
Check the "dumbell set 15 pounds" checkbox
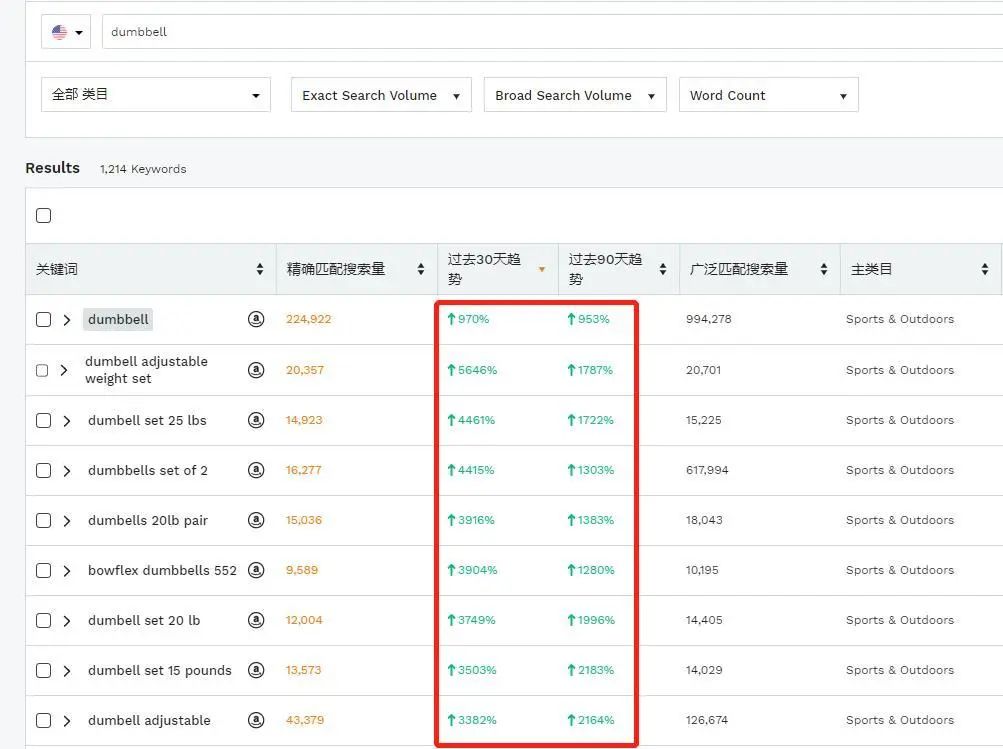click(43, 670)
